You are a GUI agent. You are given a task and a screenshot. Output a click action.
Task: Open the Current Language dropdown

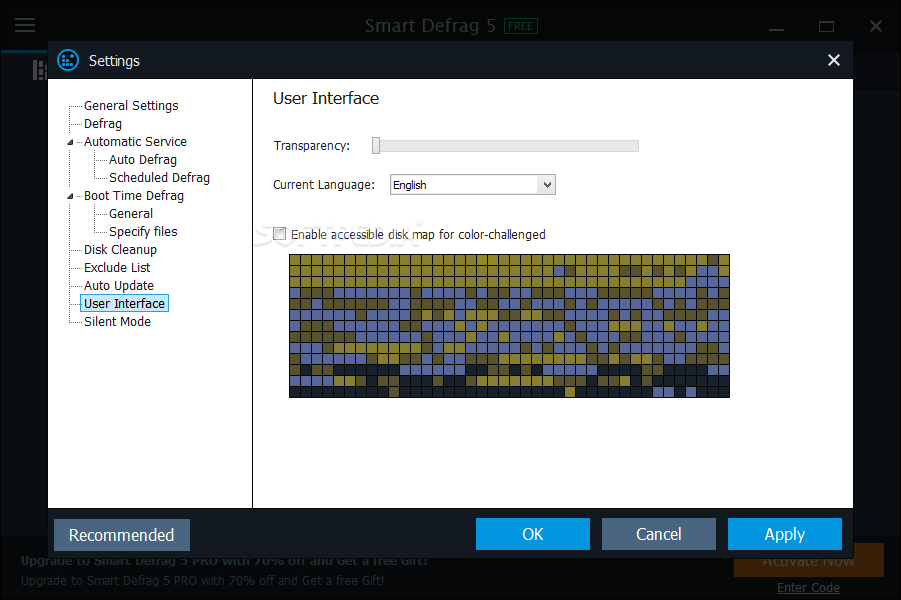[x=472, y=184]
